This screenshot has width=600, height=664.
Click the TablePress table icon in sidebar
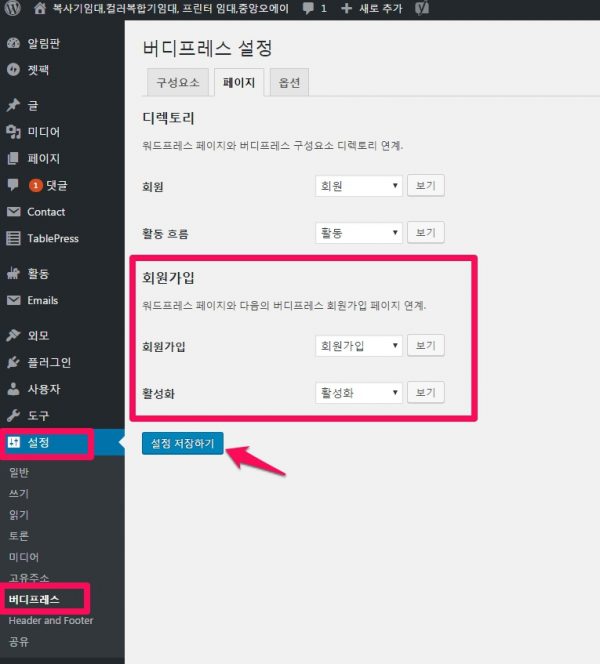coord(13,238)
